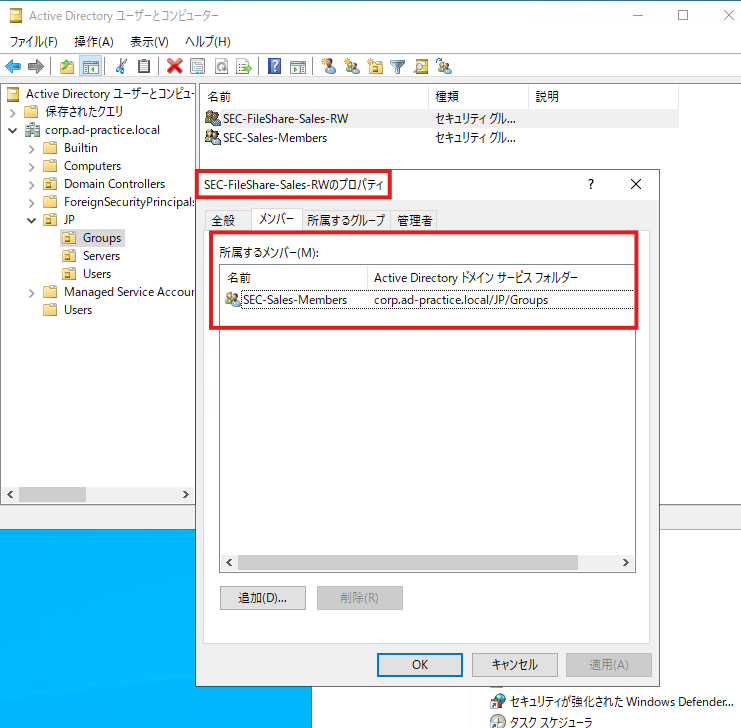Select the Copy clipboard icon

144,67
